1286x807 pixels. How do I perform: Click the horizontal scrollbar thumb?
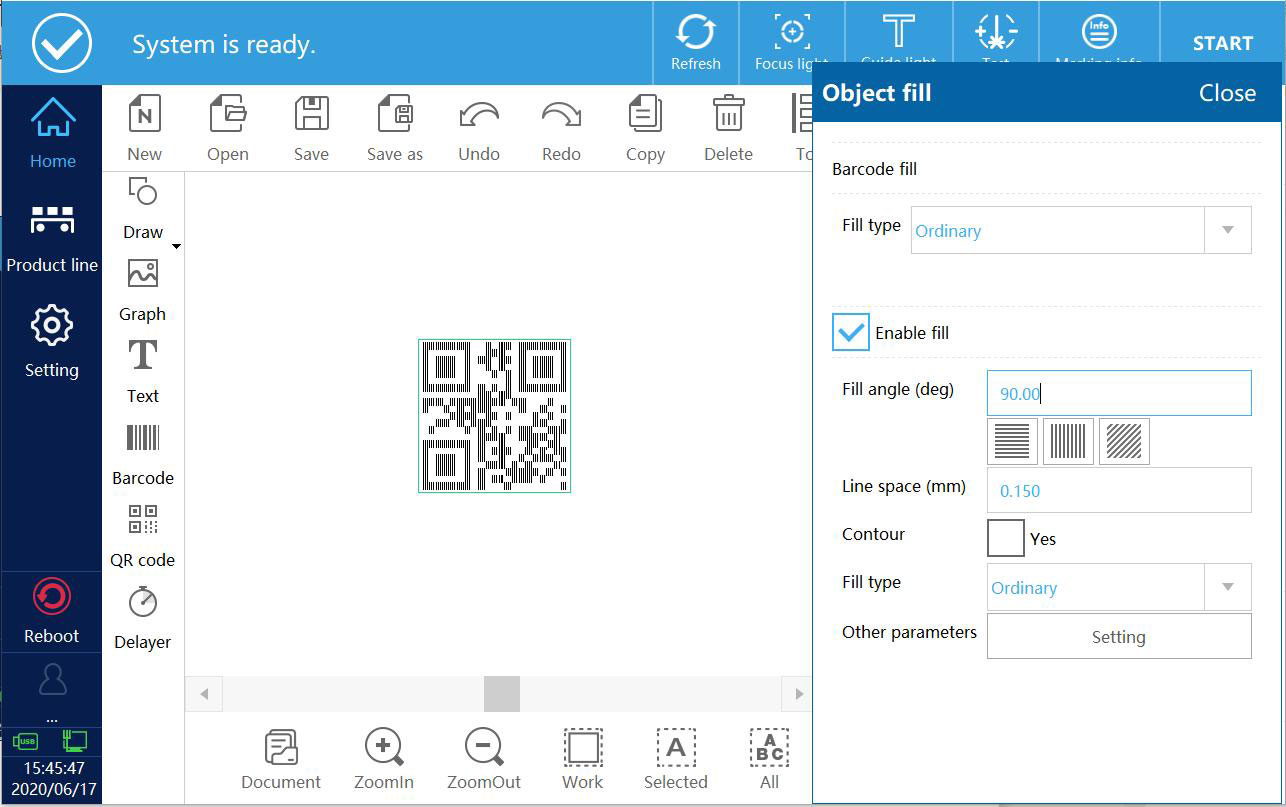tap(502, 694)
